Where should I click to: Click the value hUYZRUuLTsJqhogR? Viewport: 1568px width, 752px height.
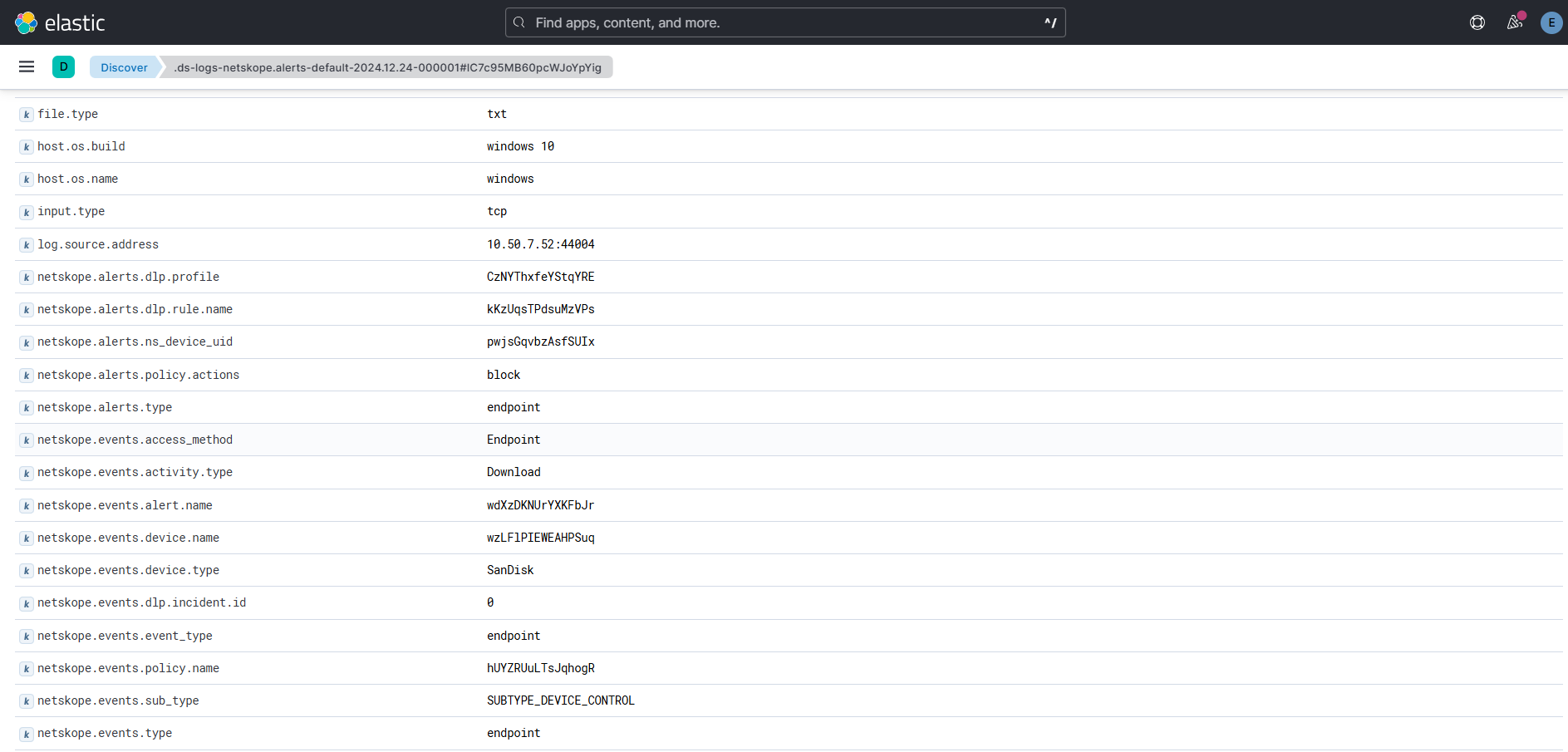(x=541, y=668)
